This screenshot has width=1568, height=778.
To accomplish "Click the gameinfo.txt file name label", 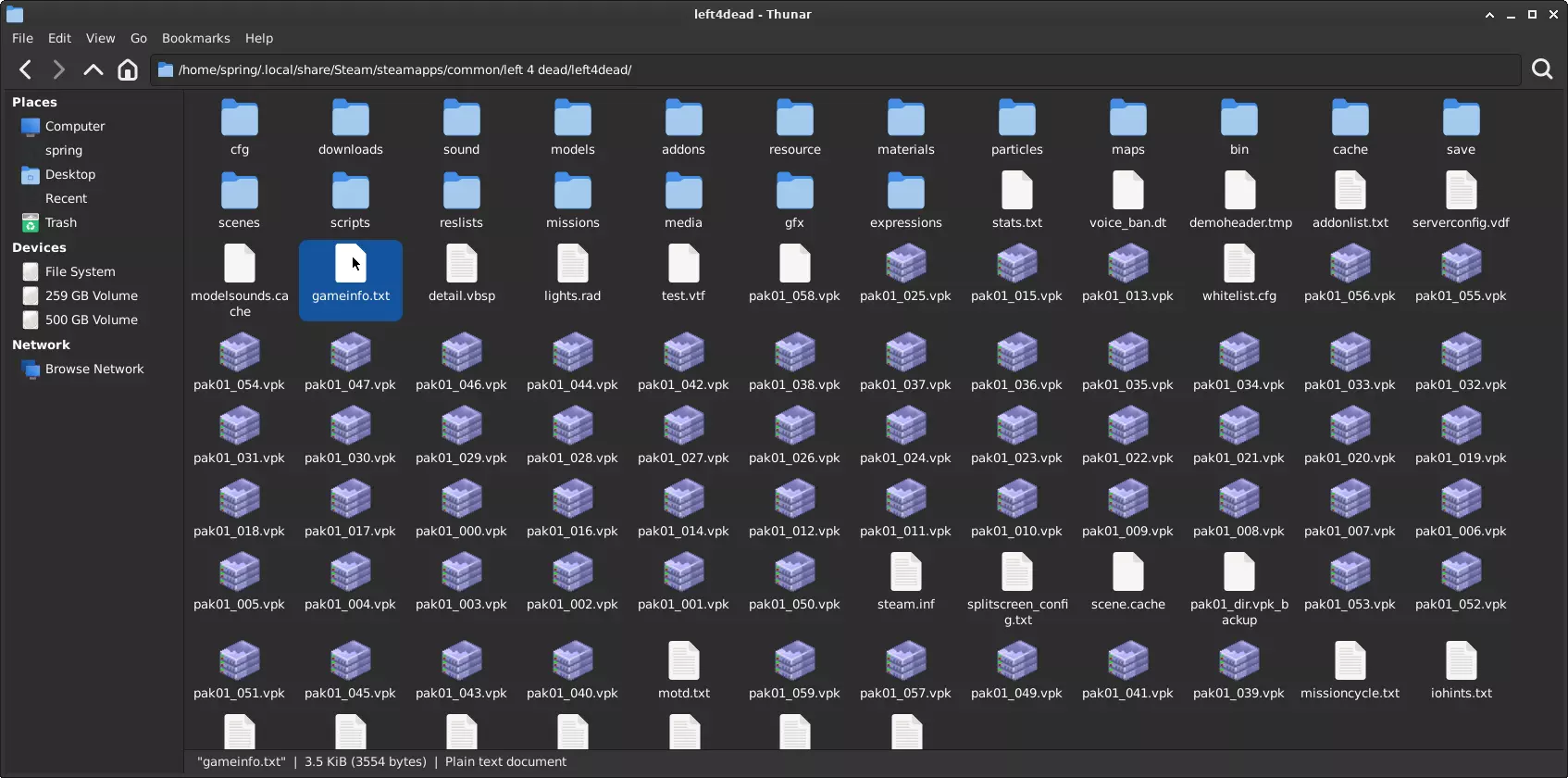I will click(x=351, y=295).
